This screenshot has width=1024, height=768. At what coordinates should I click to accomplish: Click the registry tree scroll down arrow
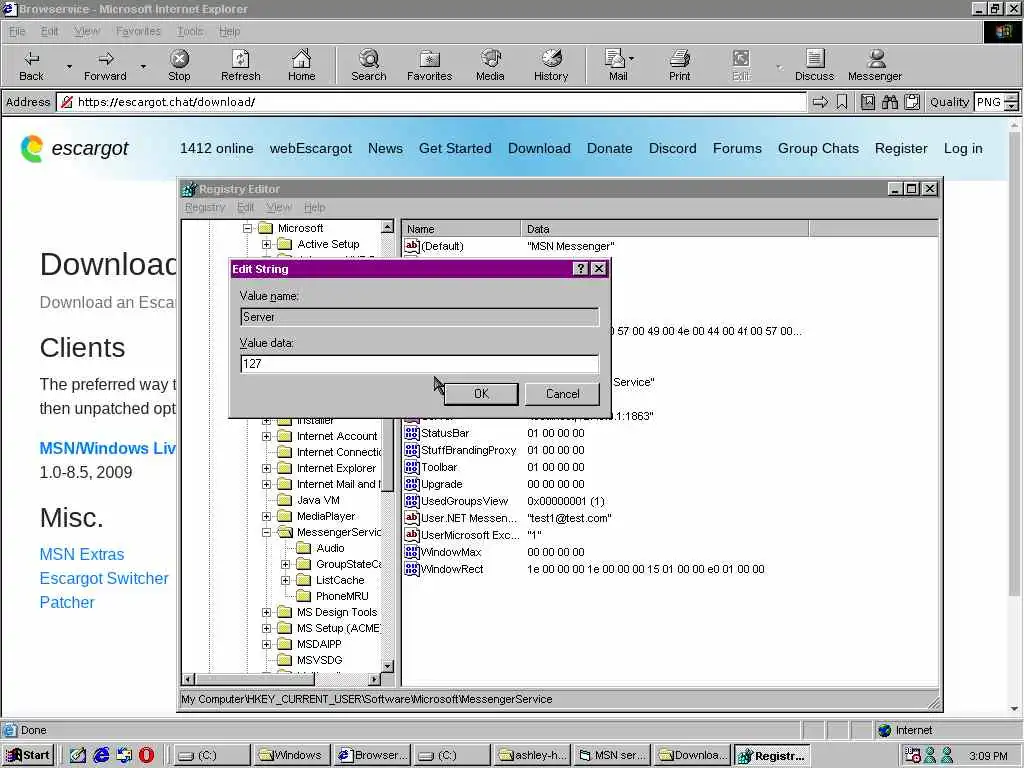tap(387, 666)
